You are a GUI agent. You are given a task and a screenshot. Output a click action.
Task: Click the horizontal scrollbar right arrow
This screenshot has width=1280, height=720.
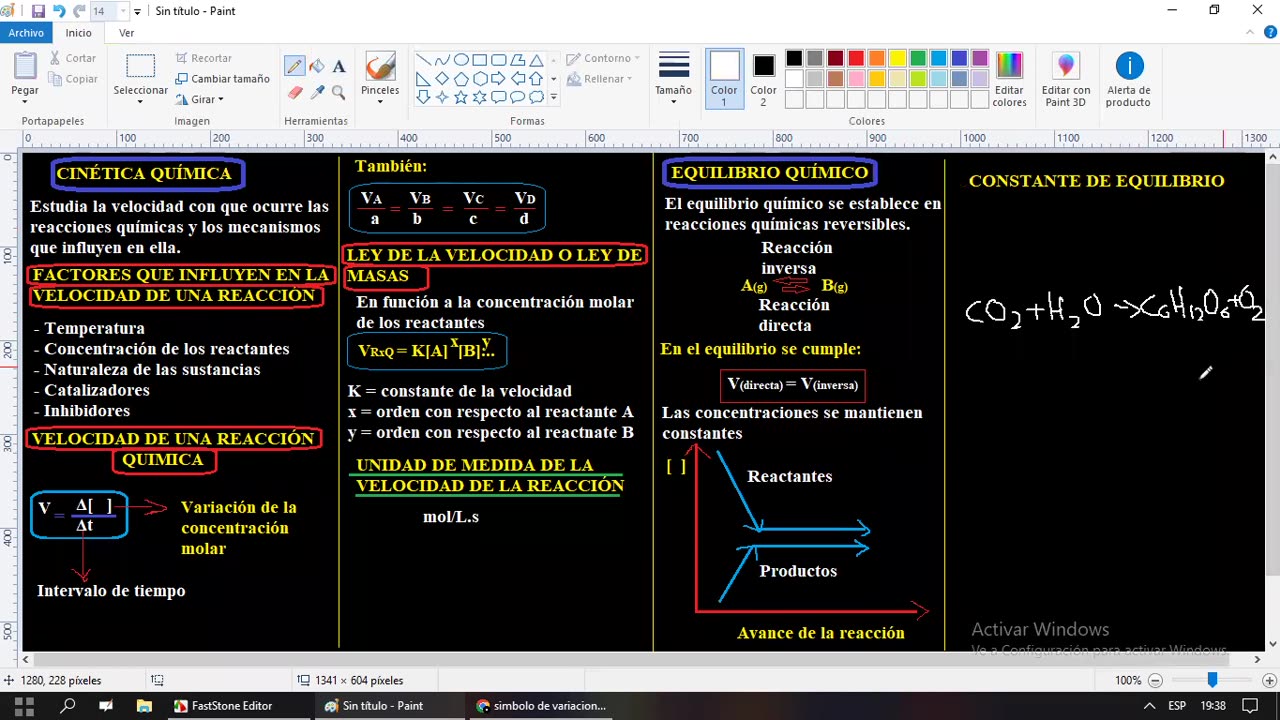click(1257, 659)
